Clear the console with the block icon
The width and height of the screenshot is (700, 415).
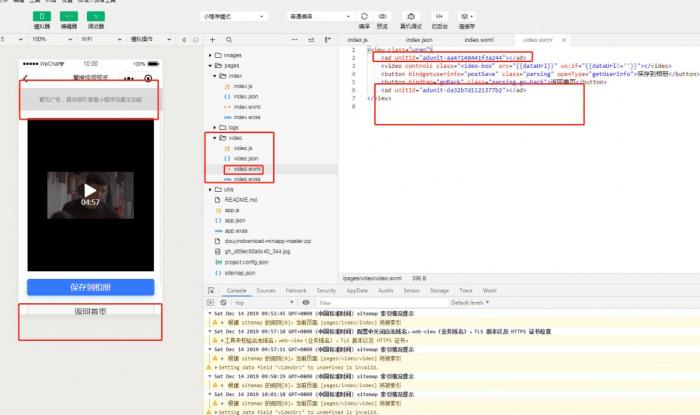[225, 301]
